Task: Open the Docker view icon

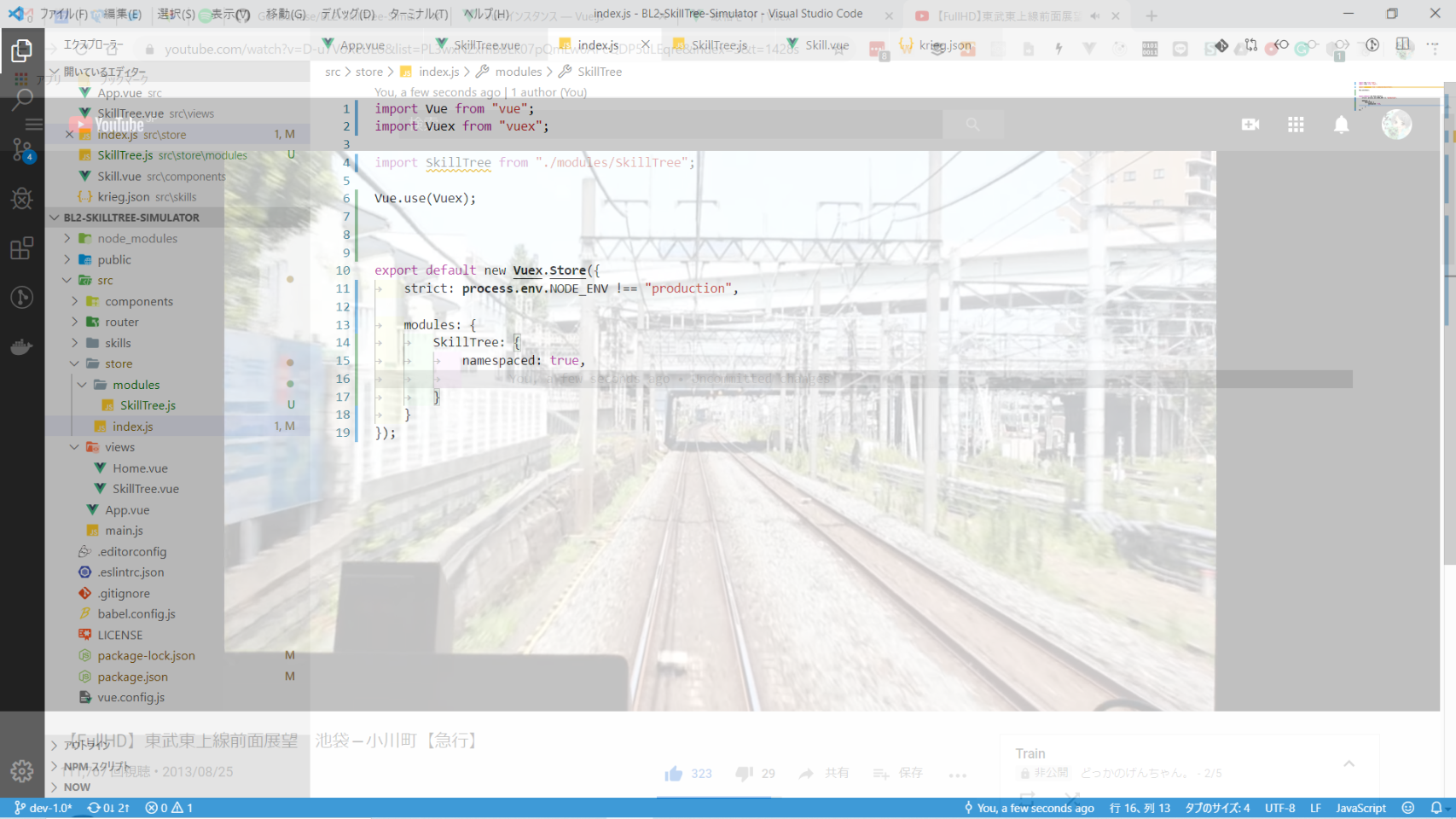Action: tap(22, 346)
